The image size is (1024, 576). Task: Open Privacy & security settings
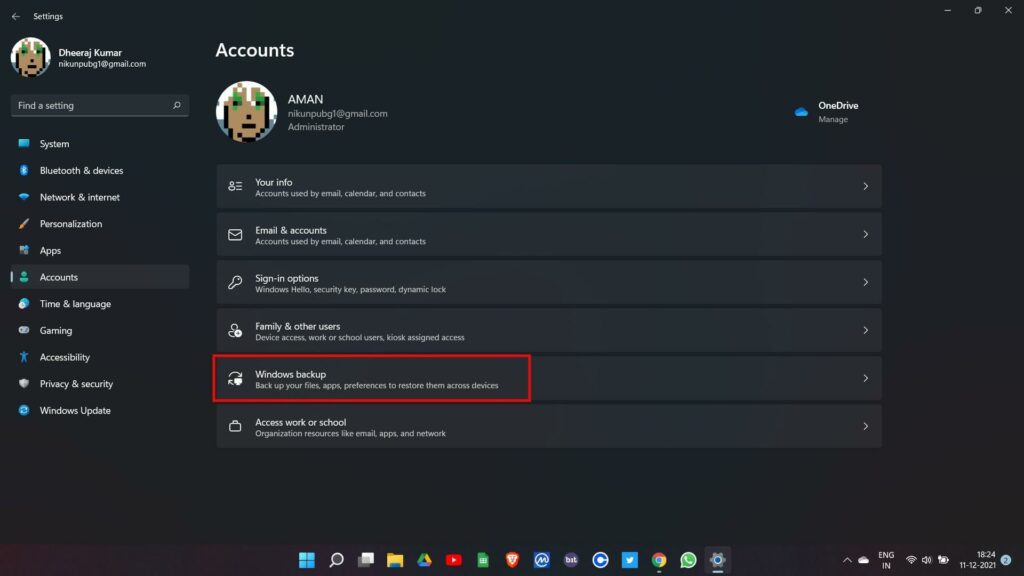(77, 383)
